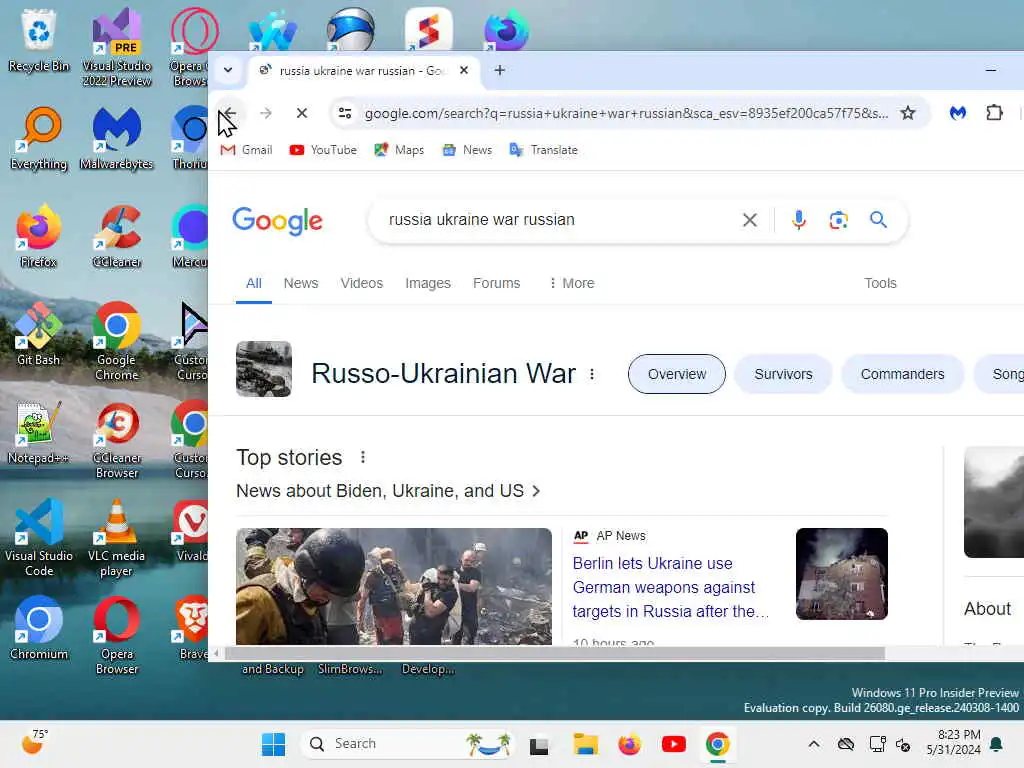Image resolution: width=1024 pixels, height=768 pixels.
Task: Open Visual Studio 2022 Preview desktop icon
Action: point(117,48)
